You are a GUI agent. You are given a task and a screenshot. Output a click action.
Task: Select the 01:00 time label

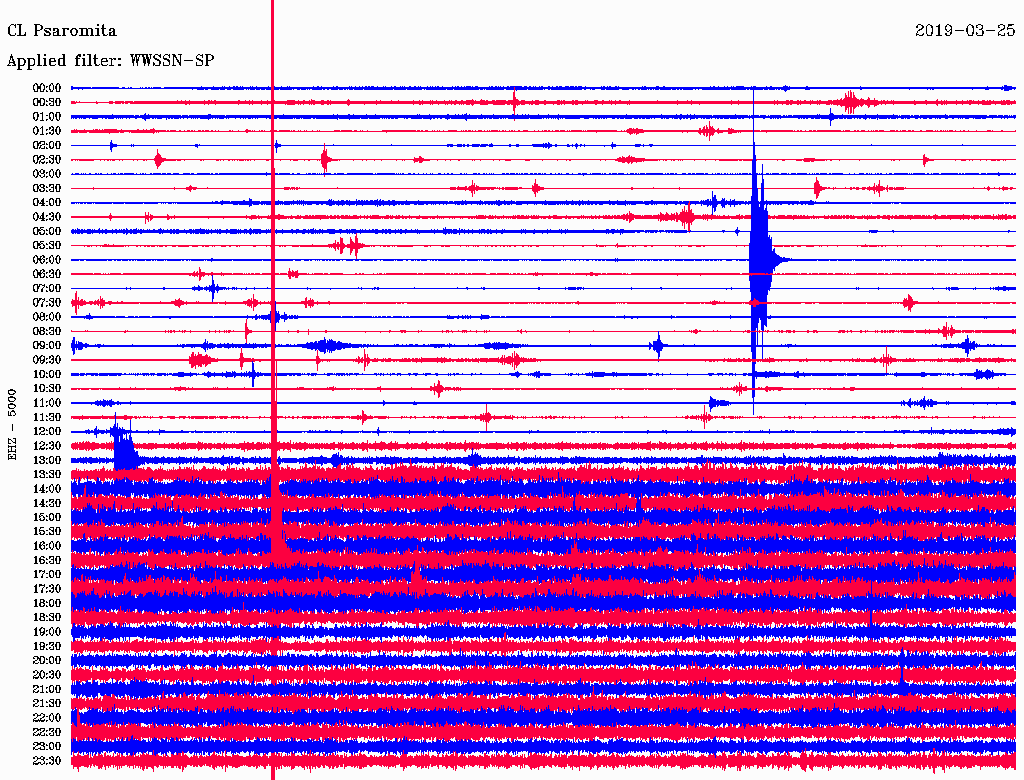click(47, 117)
